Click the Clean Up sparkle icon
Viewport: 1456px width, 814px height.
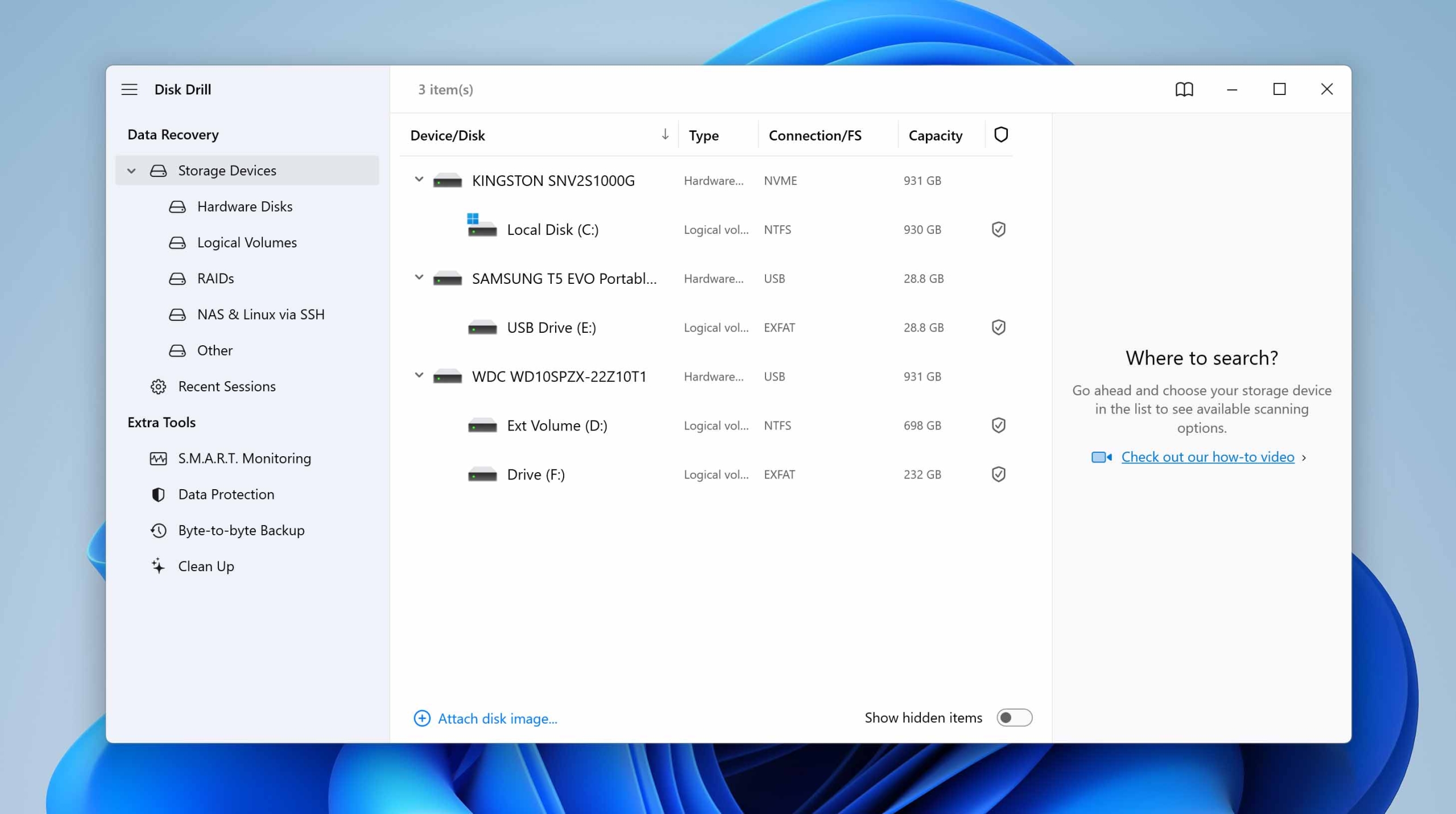tap(158, 566)
